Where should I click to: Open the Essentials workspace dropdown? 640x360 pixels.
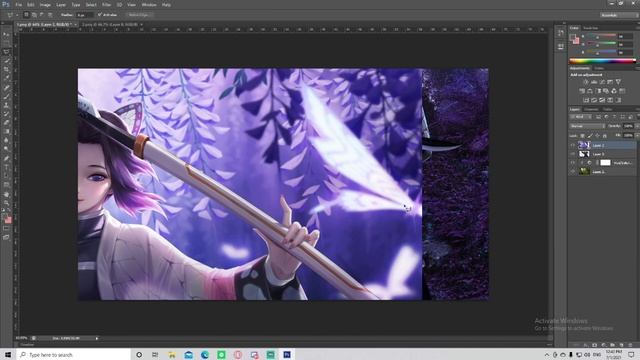pyautogui.click(x=618, y=15)
